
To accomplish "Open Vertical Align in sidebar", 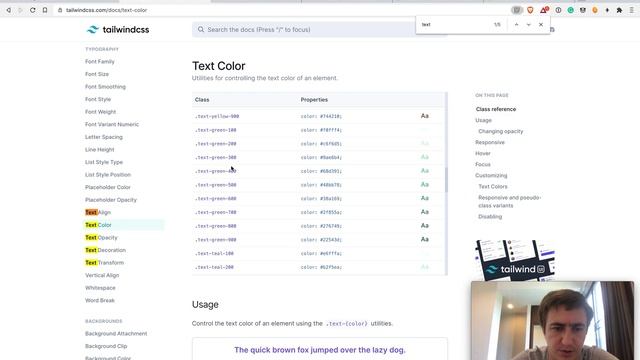I will coord(102,276).
